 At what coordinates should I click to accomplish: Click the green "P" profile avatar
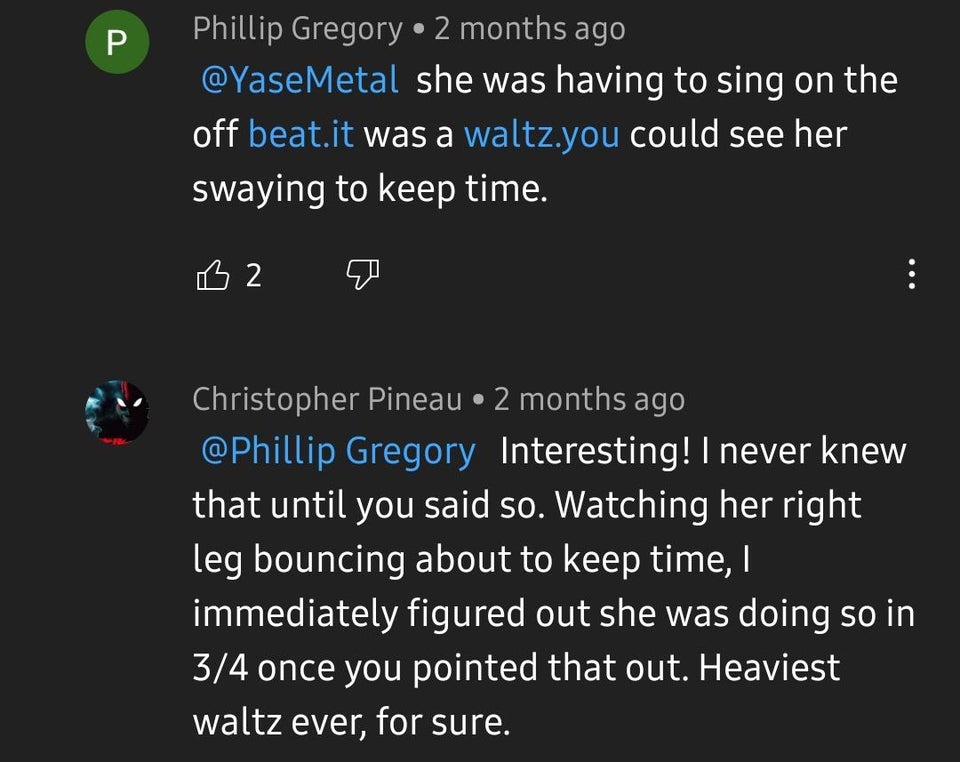[x=117, y=41]
